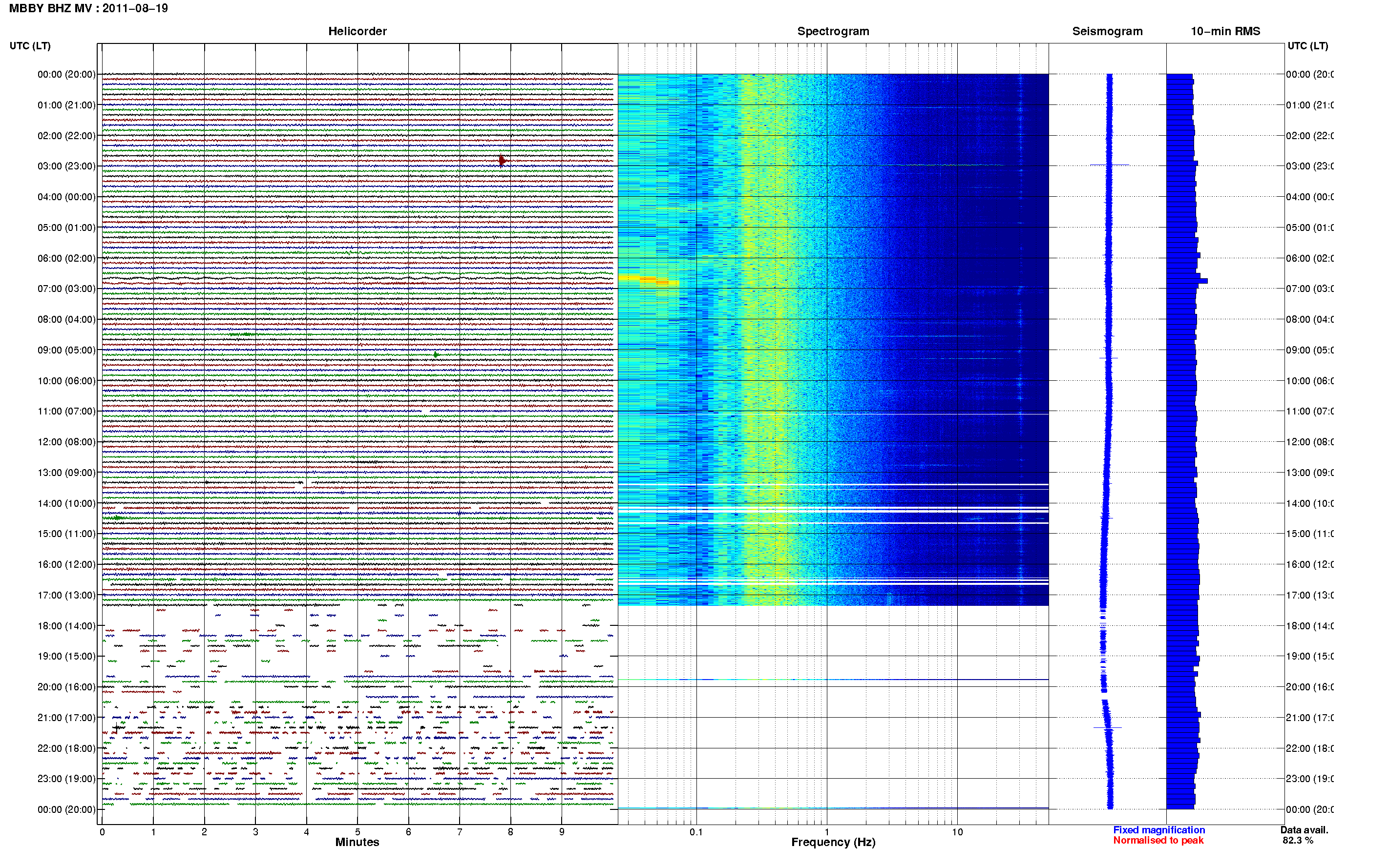Select the Seismogram panel heading
Image resolution: width=1389 pixels, height=868 pixels.
(1107, 32)
